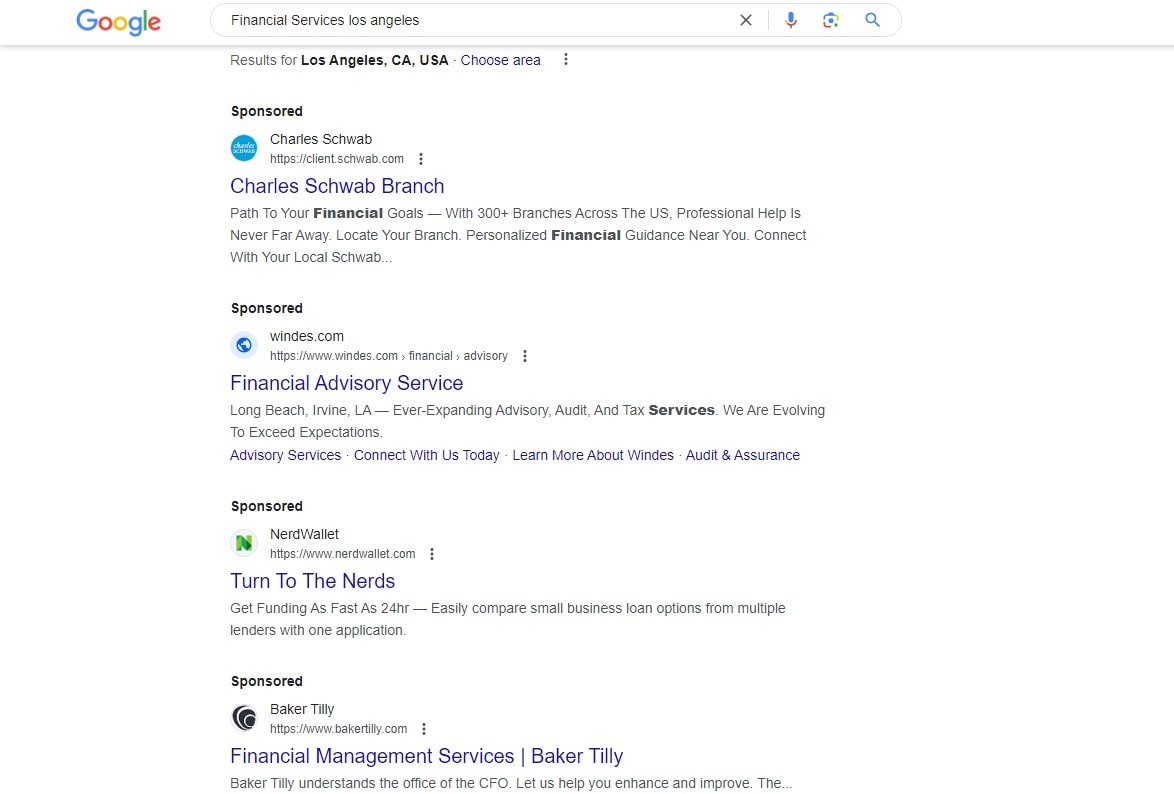Click Connect With Us Today sitelink
Screen dimensions: 1174x794
426,455
